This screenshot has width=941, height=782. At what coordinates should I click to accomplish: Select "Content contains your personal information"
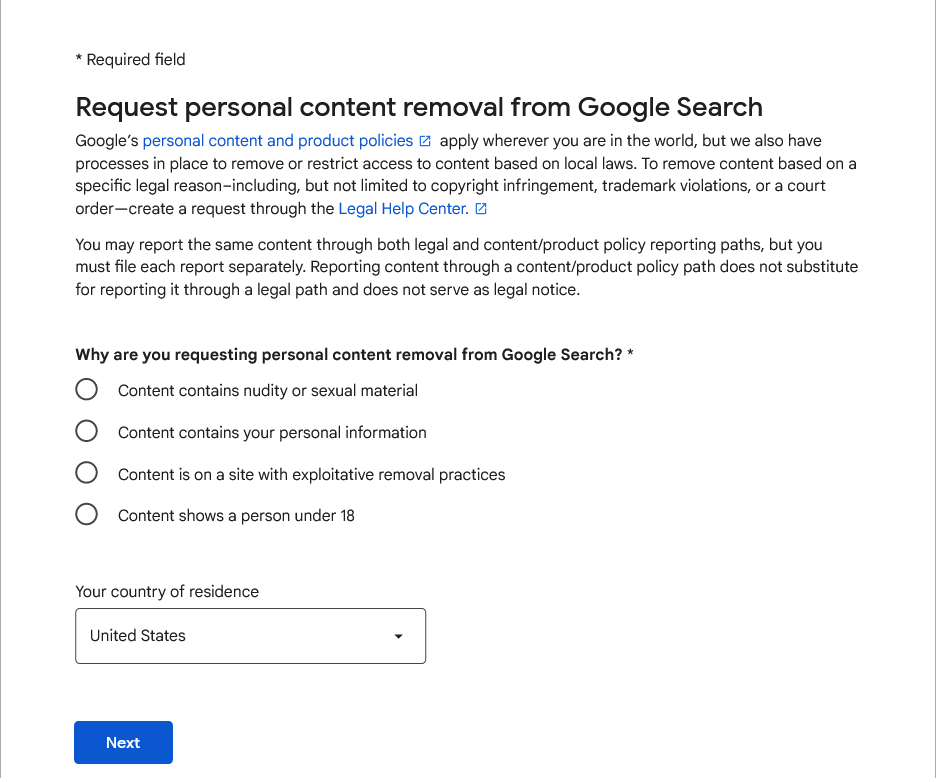click(86, 431)
